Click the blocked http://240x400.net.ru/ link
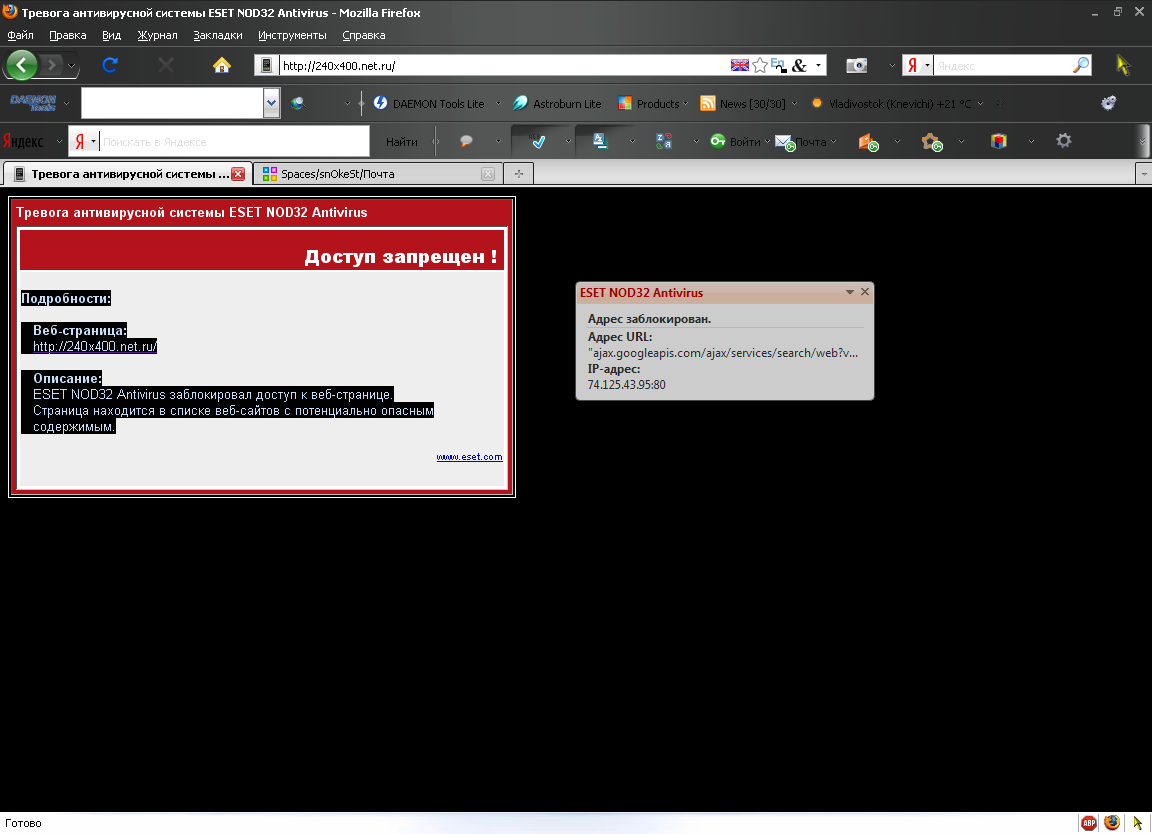Screen dimensions: 1152x834 (95, 347)
